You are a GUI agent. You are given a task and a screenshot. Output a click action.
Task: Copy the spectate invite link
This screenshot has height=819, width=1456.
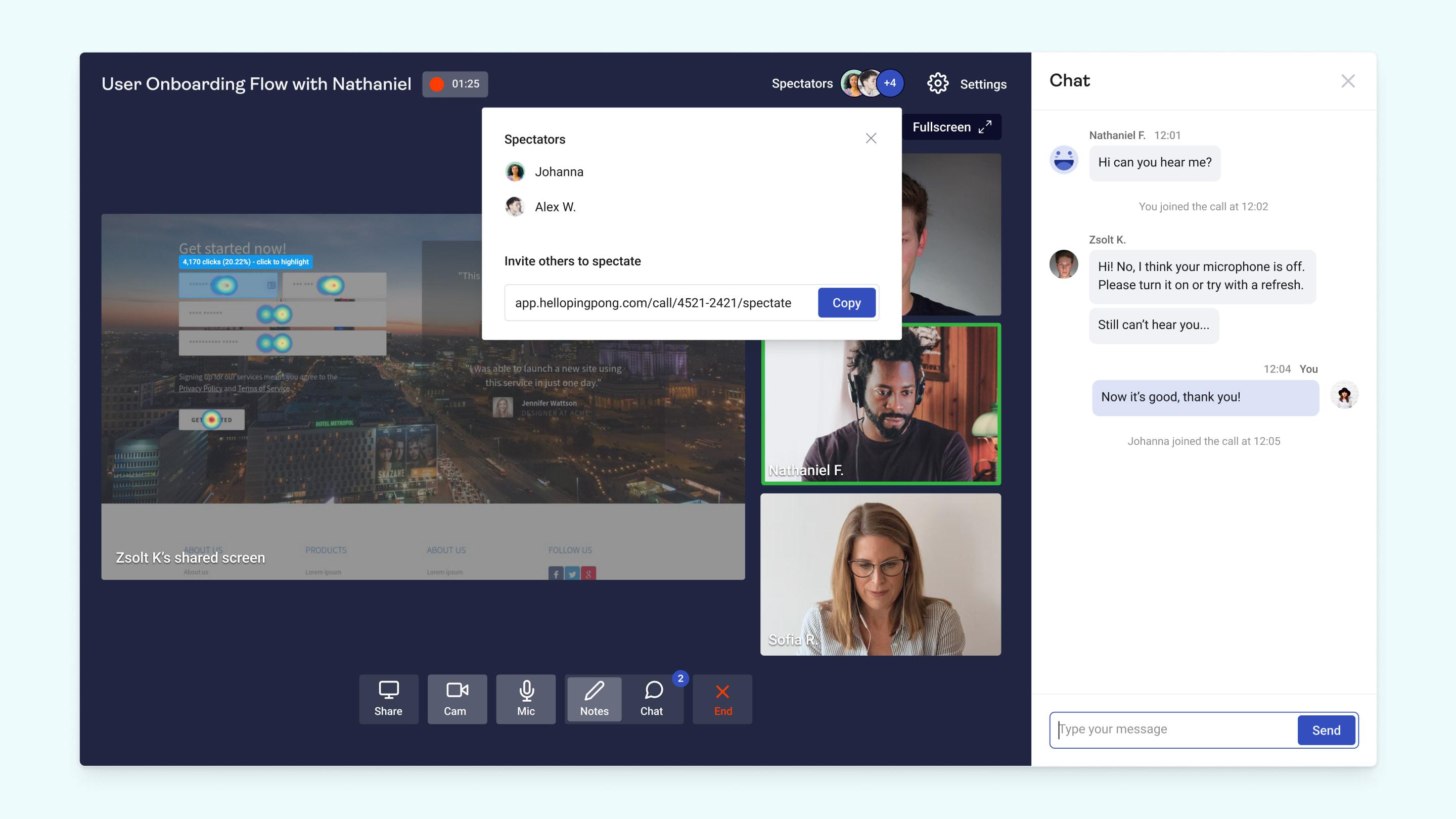click(x=846, y=302)
